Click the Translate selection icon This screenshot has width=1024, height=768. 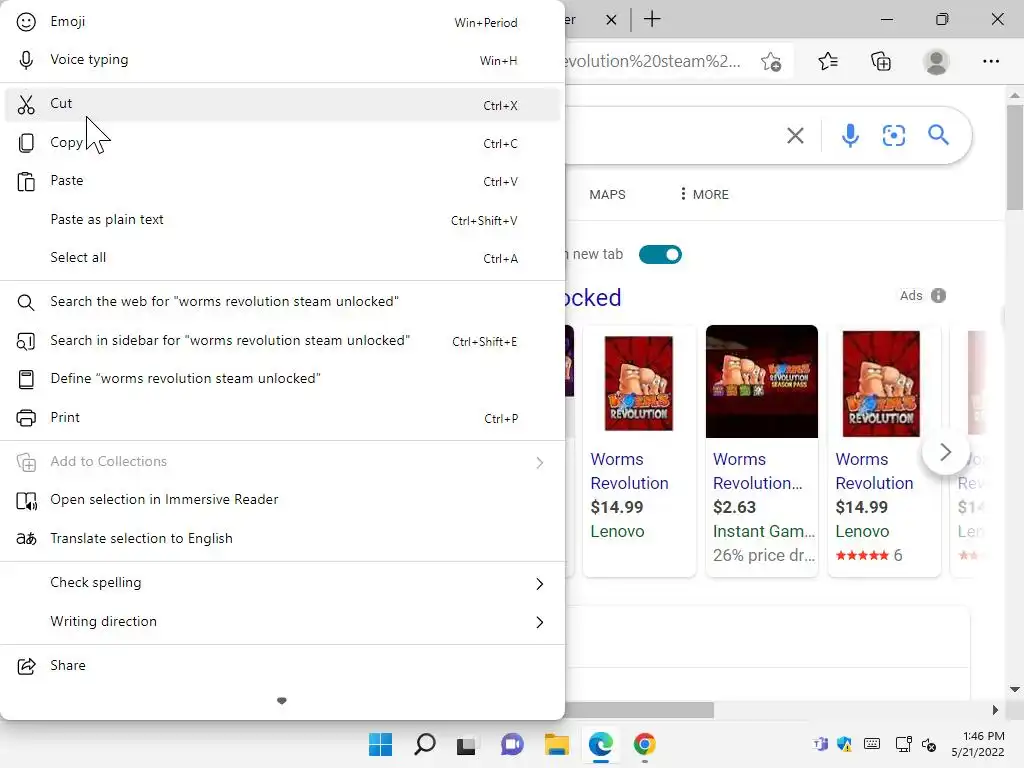point(26,539)
